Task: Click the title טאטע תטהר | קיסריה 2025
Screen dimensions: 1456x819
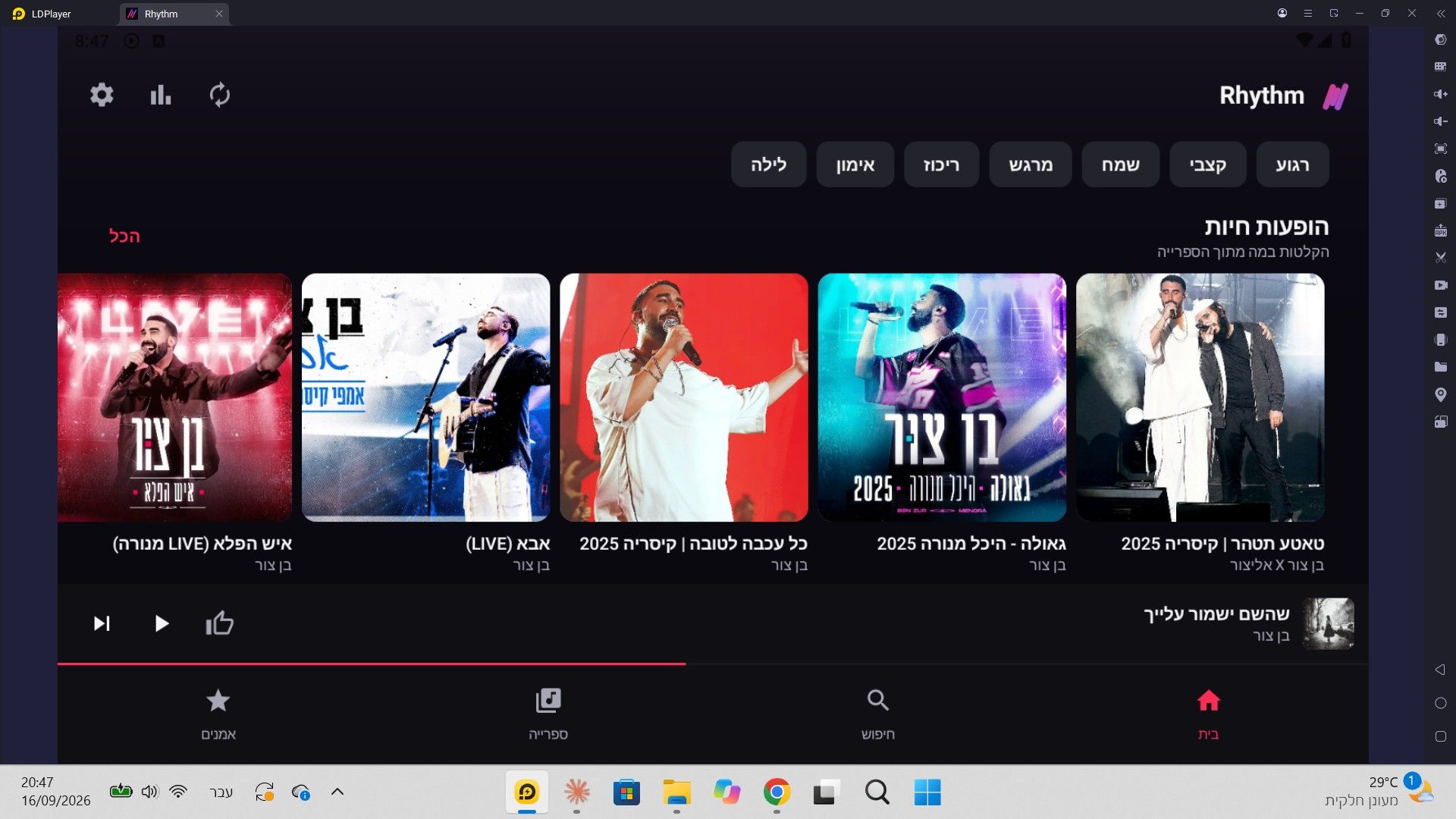Action: pyautogui.click(x=1222, y=544)
